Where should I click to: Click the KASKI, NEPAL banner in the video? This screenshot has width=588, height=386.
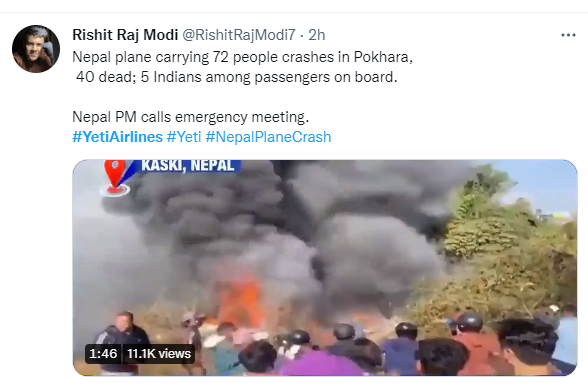[x=188, y=165]
